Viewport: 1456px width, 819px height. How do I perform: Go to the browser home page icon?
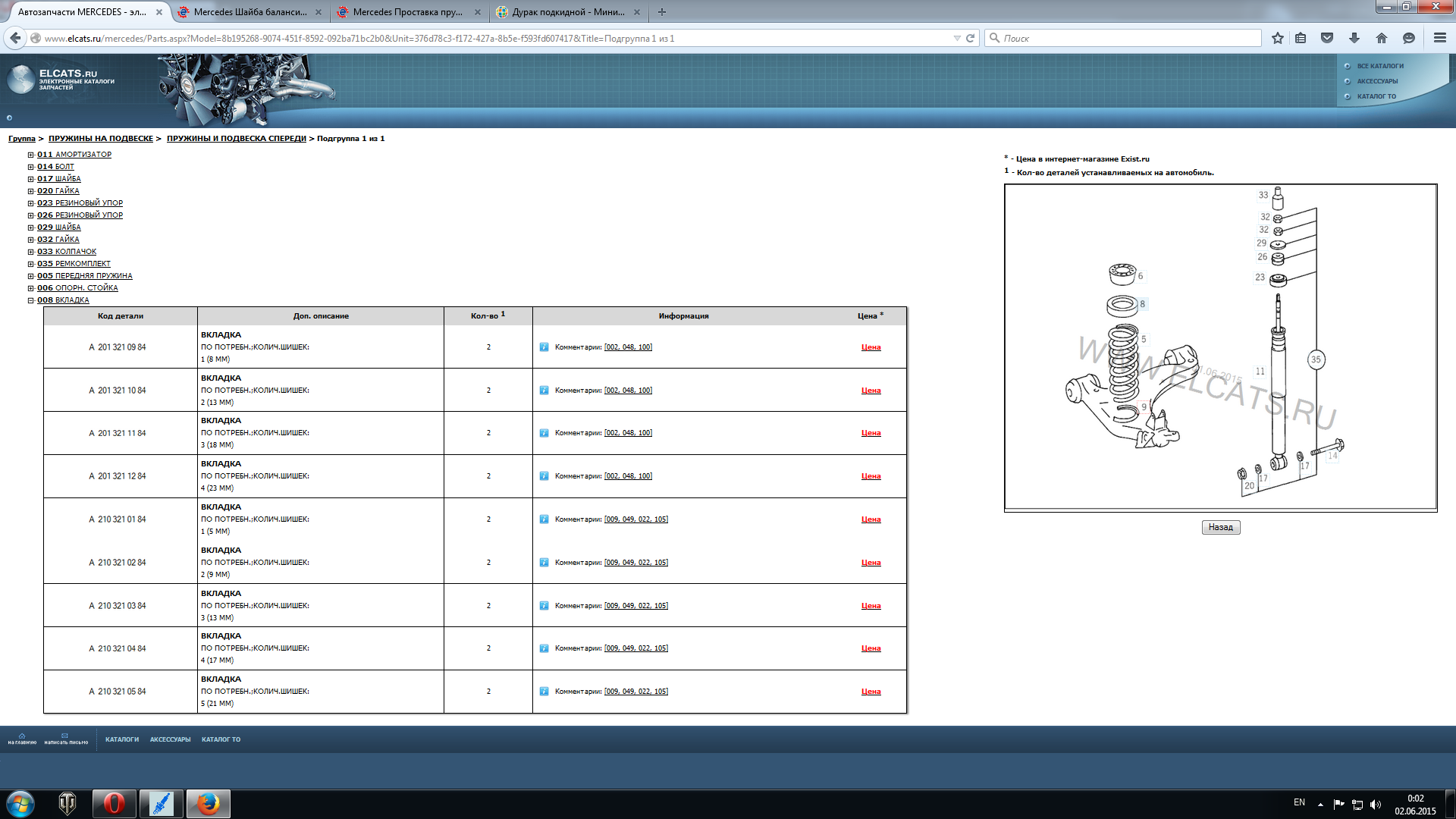coord(1382,38)
